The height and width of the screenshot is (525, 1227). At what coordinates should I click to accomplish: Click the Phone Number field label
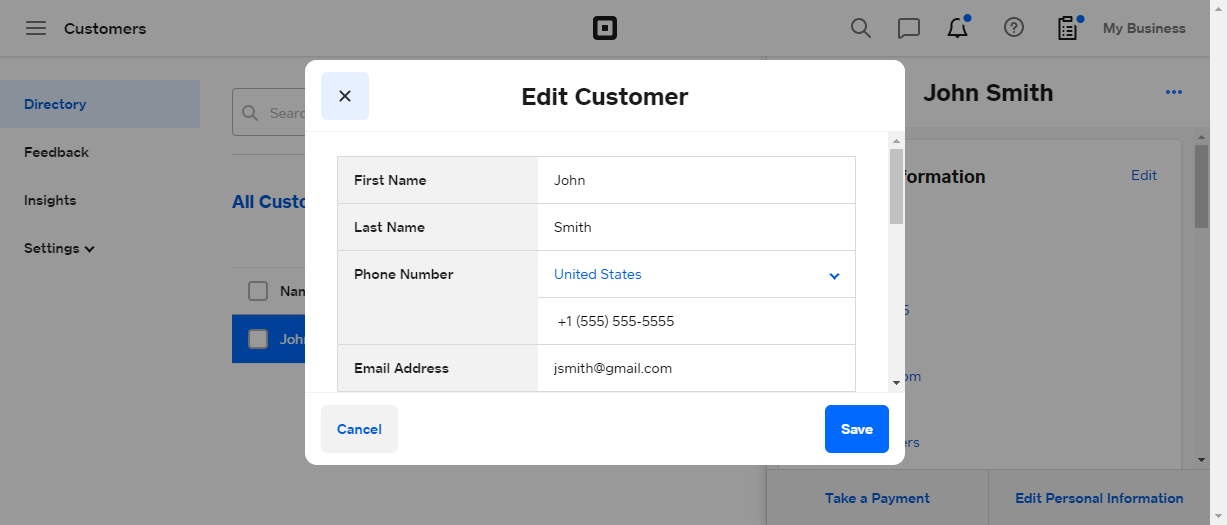pos(404,274)
